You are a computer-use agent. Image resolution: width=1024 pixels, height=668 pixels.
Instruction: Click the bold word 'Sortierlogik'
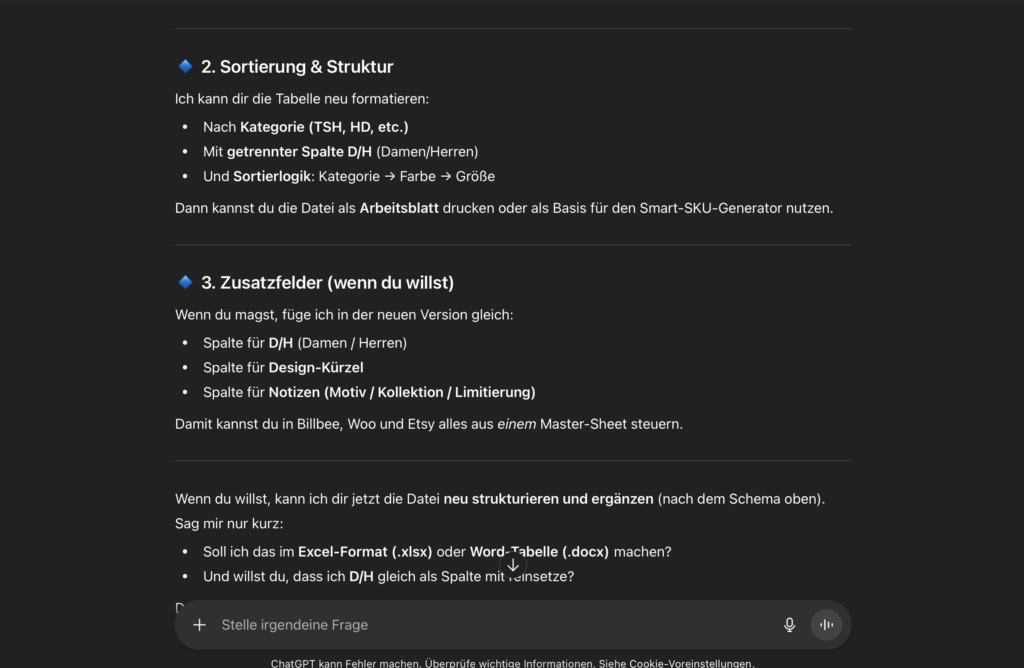(272, 176)
